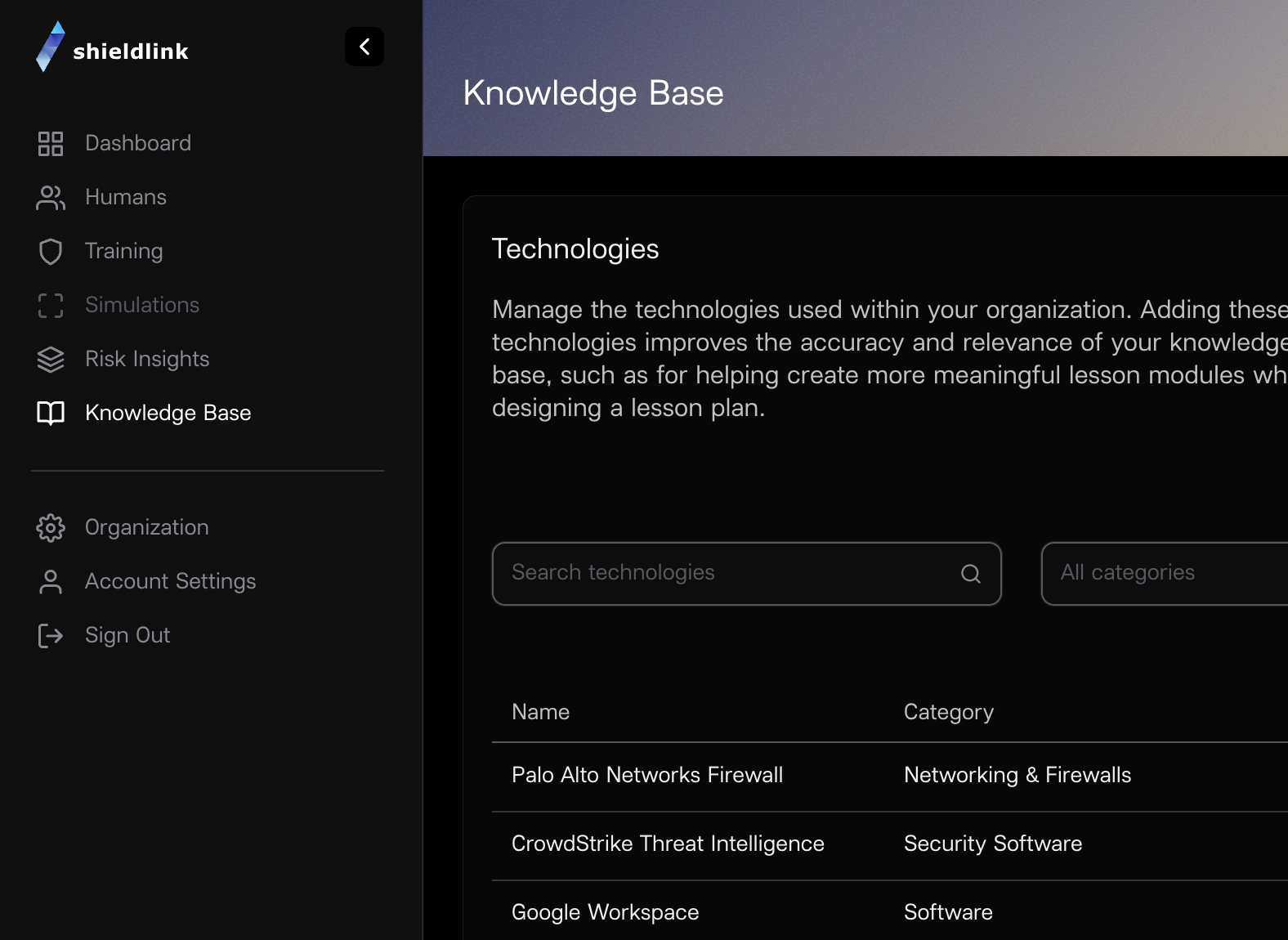The height and width of the screenshot is (940, 1288).
Task: Click the Dashboard grid icon
Action: (51, 144)
